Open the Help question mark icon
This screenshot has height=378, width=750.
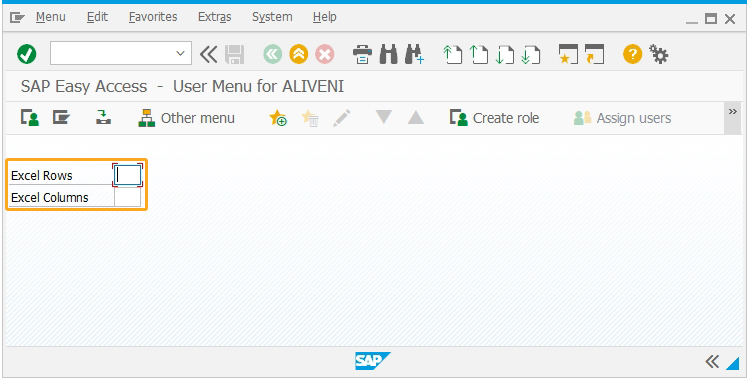632,54
